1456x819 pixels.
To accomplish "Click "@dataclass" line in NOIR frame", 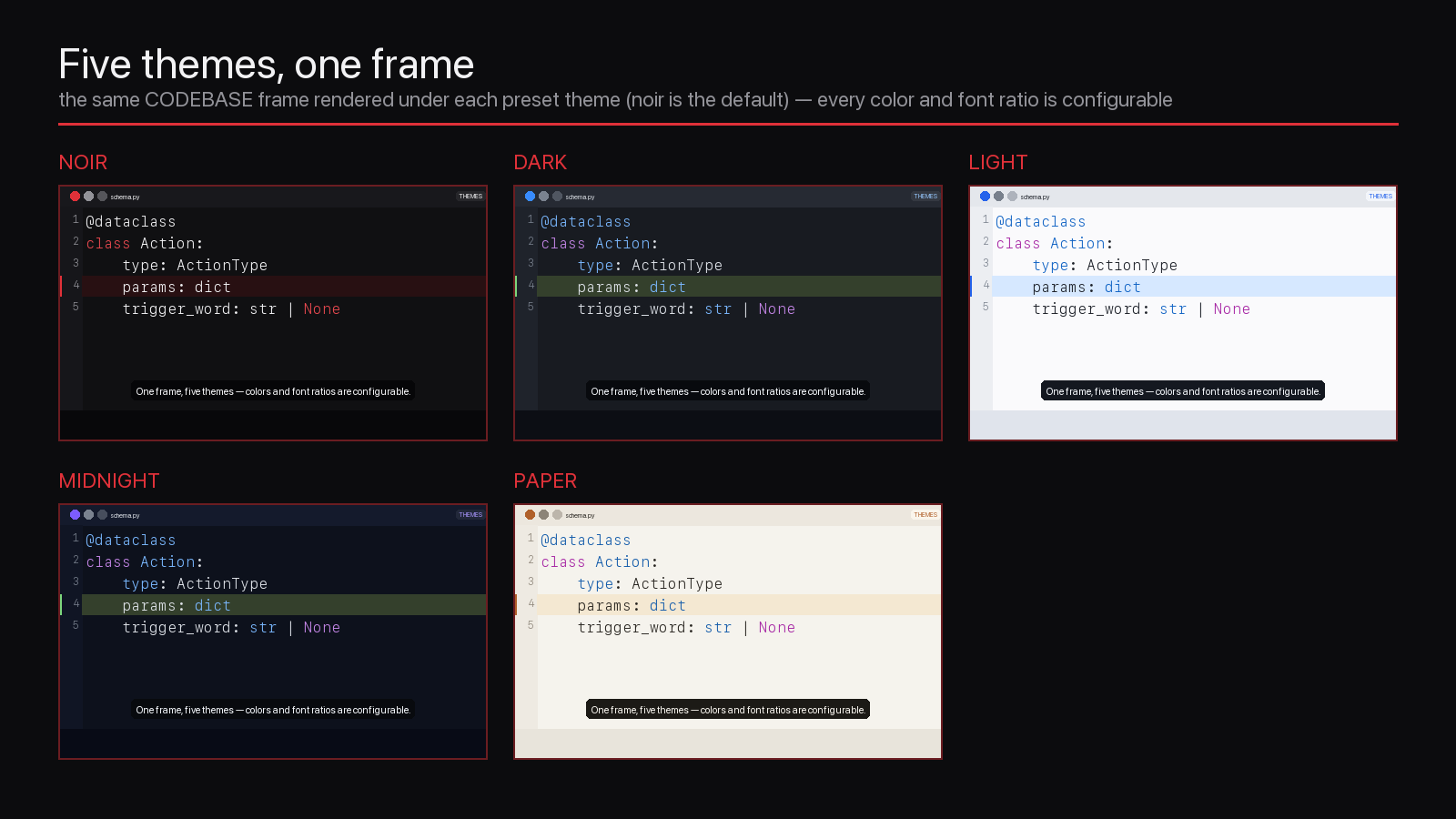I will 131,221.
